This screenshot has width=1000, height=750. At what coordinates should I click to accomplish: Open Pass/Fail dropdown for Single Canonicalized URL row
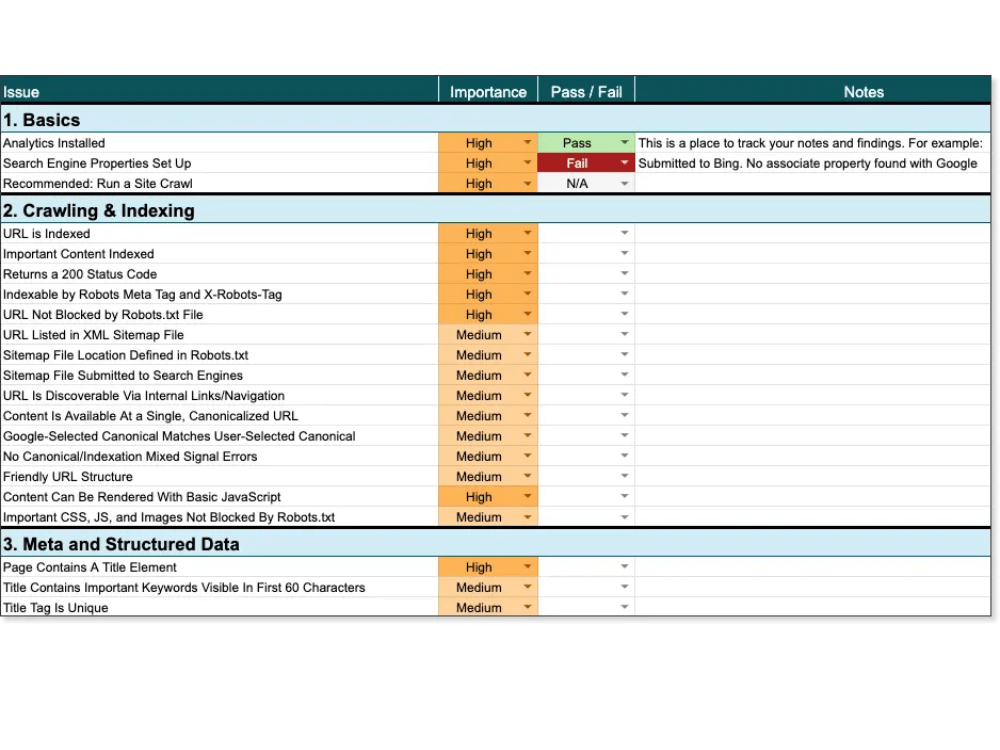(624, 415)
